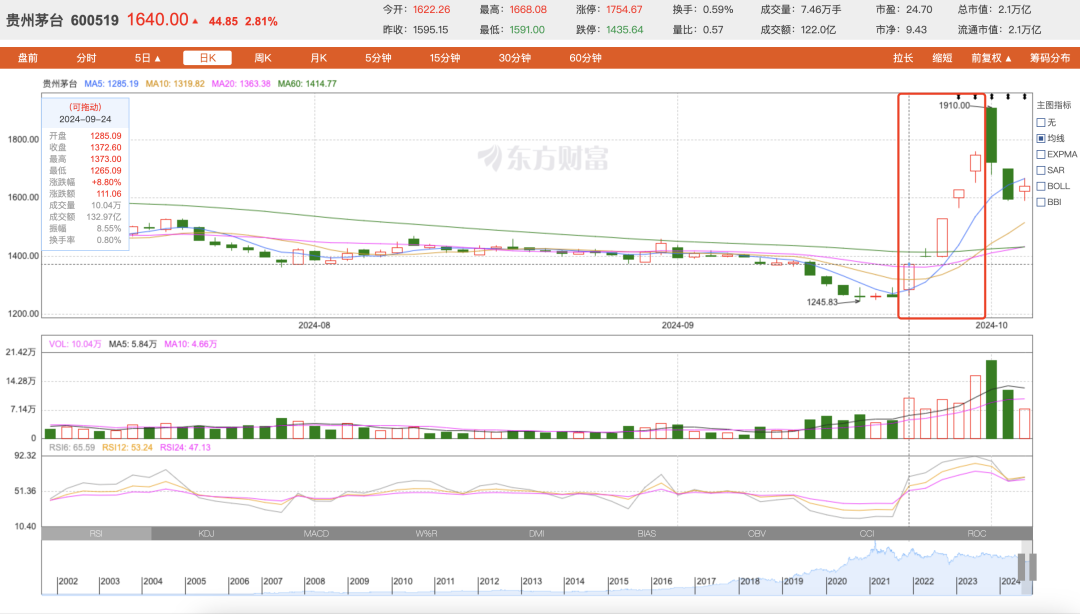Click the VOL: 10.04万 volume label
Image resolution: width=1080 pixels, height=614 pixels.
75,344
